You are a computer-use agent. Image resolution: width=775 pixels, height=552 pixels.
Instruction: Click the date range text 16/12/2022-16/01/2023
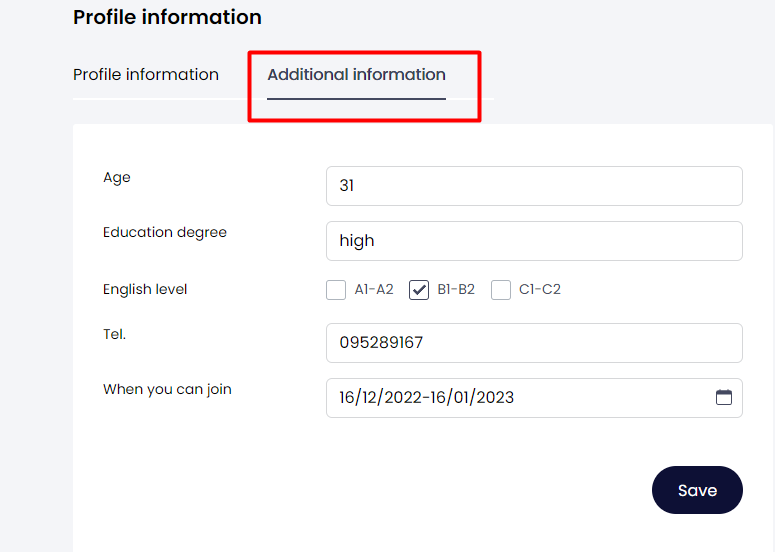coord(427,398)
